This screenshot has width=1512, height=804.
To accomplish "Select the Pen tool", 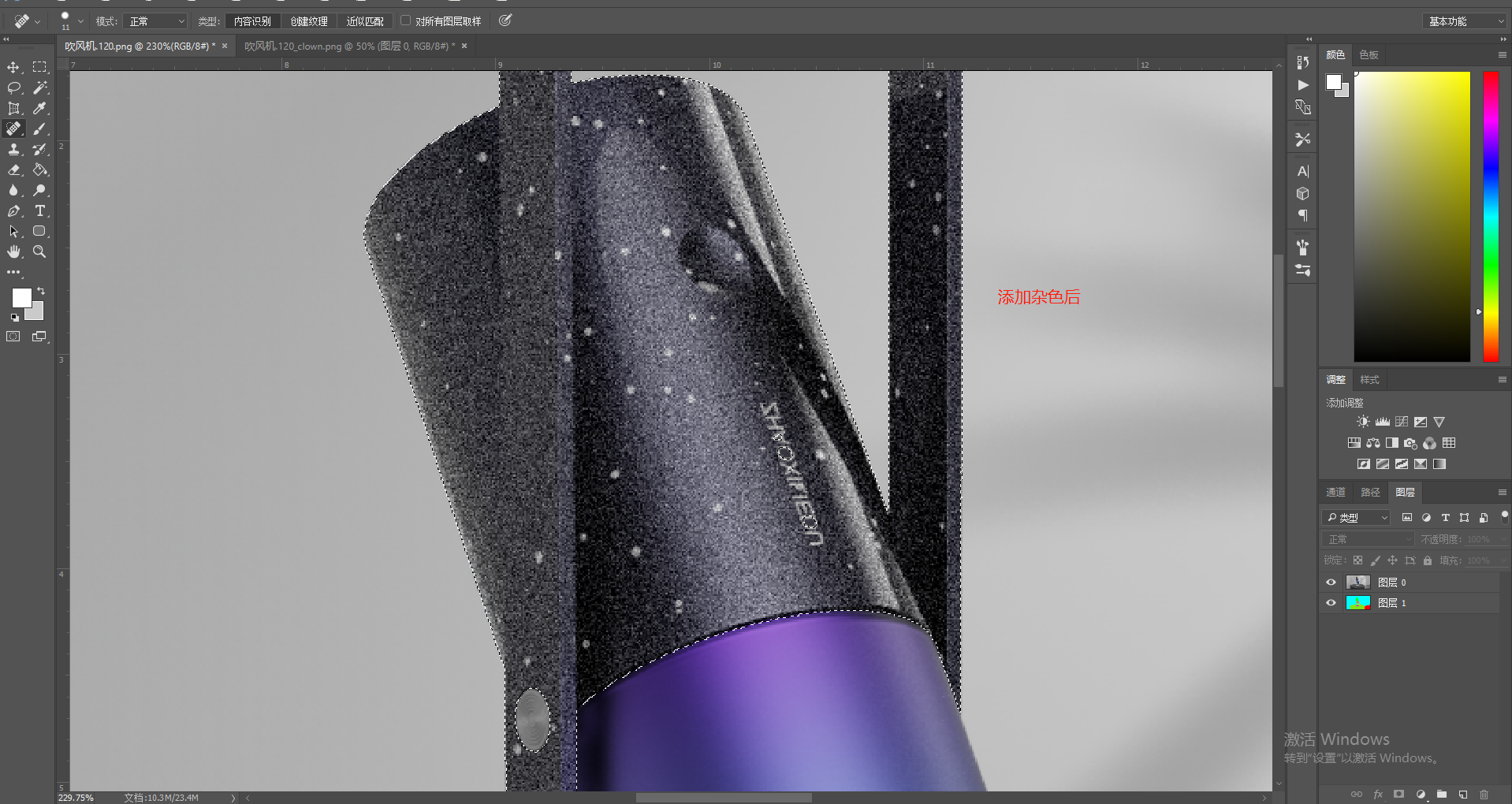I will click(13, 211).
